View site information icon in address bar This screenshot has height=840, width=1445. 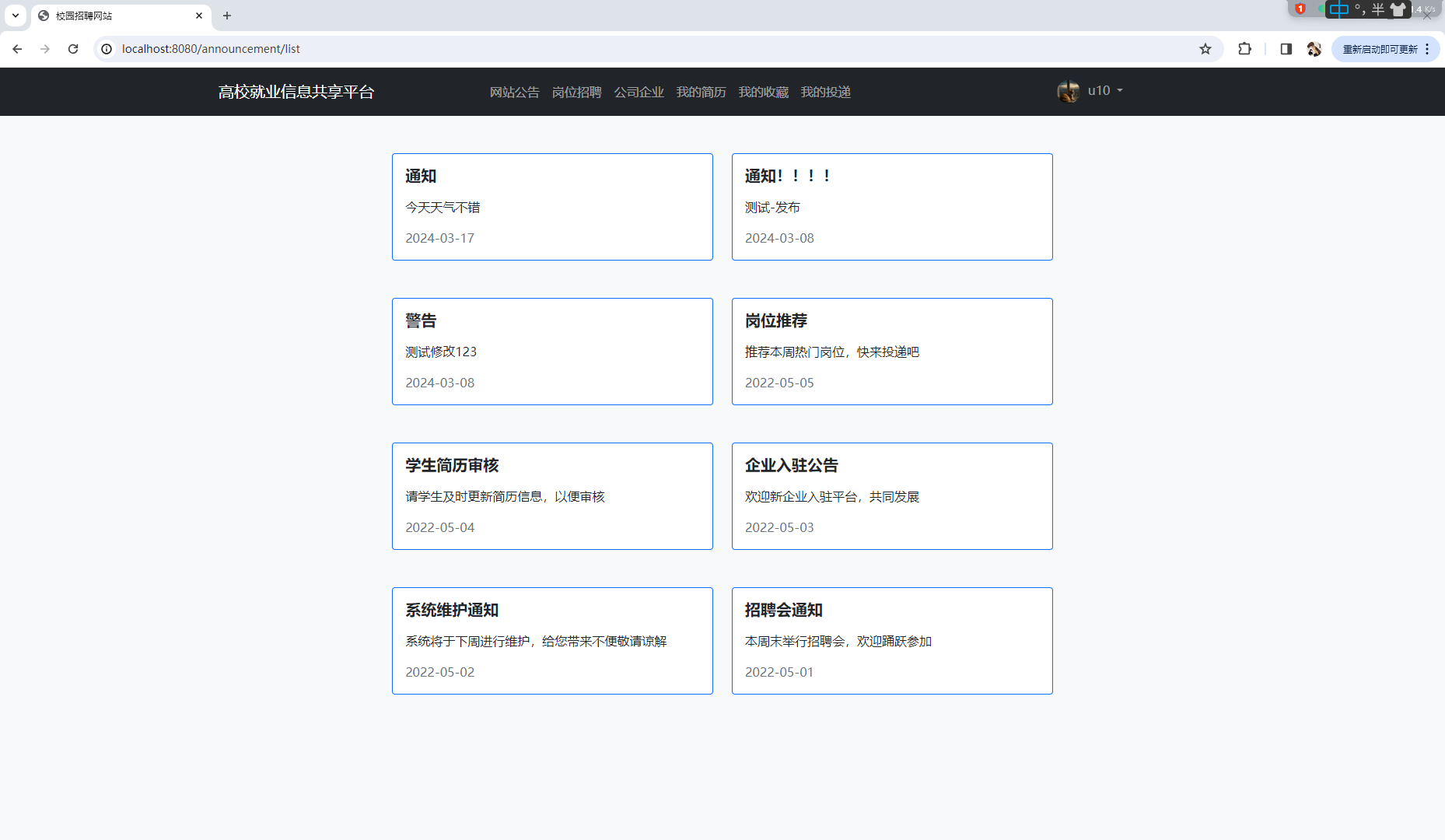(107, 49)
